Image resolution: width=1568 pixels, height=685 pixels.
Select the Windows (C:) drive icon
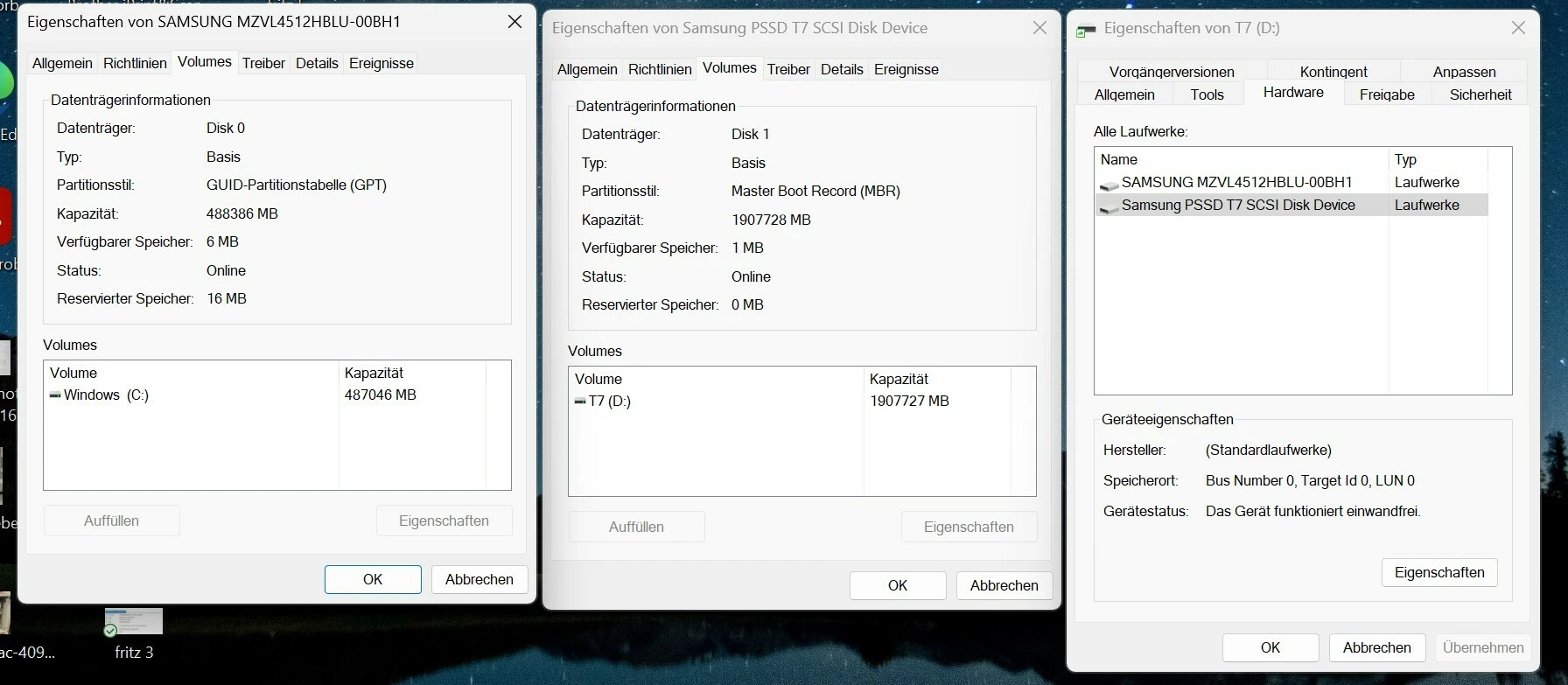click(x=55, y=395)
